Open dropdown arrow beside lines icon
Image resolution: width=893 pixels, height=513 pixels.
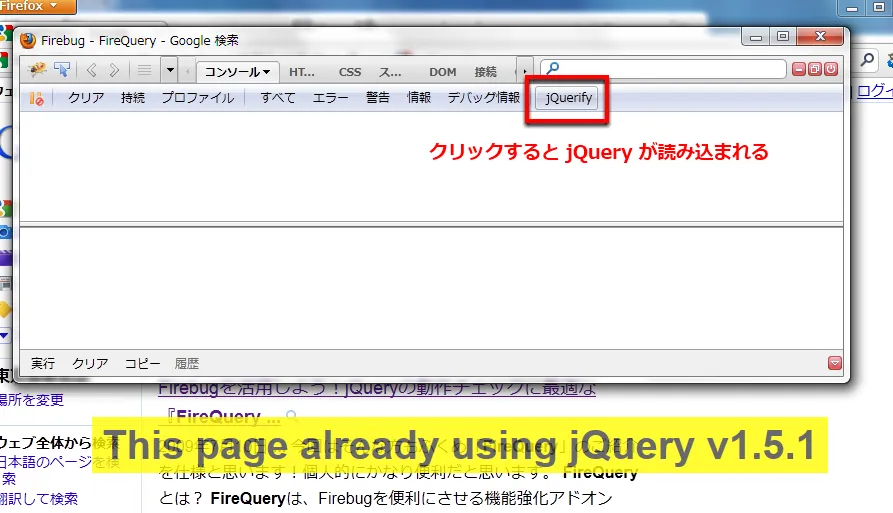170,71
